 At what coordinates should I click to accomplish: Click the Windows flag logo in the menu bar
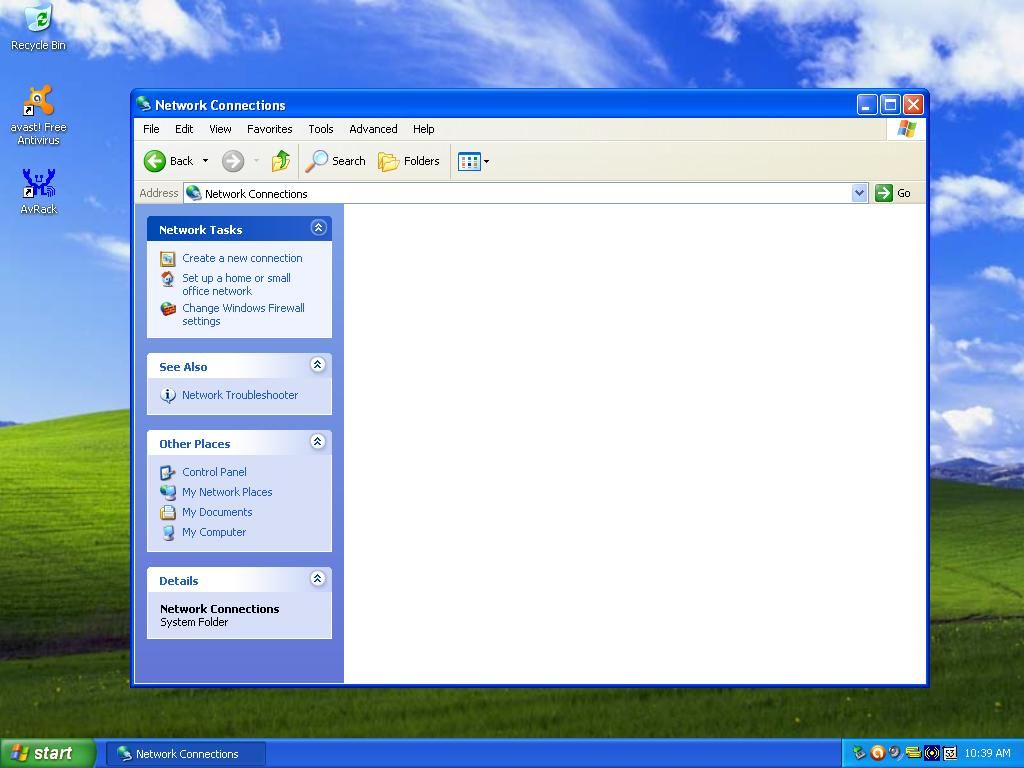906,129
